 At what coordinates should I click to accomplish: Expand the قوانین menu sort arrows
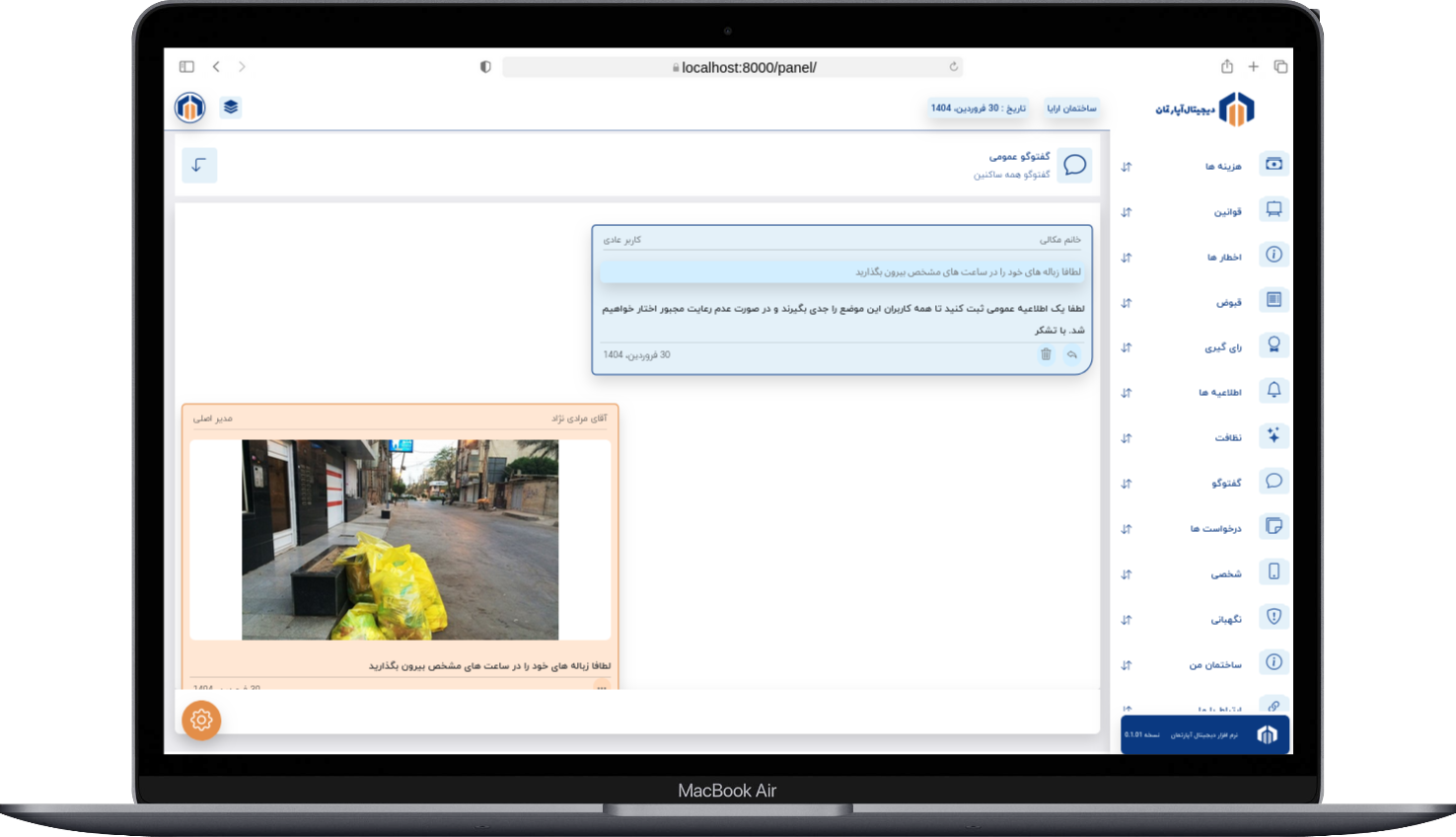click(1127, 212)
